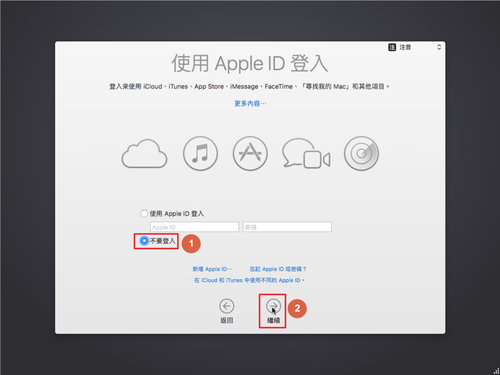This screenshot has width=500, height=375.
Task: Click the Find My Mac radar icon
Action: point(361,153)
